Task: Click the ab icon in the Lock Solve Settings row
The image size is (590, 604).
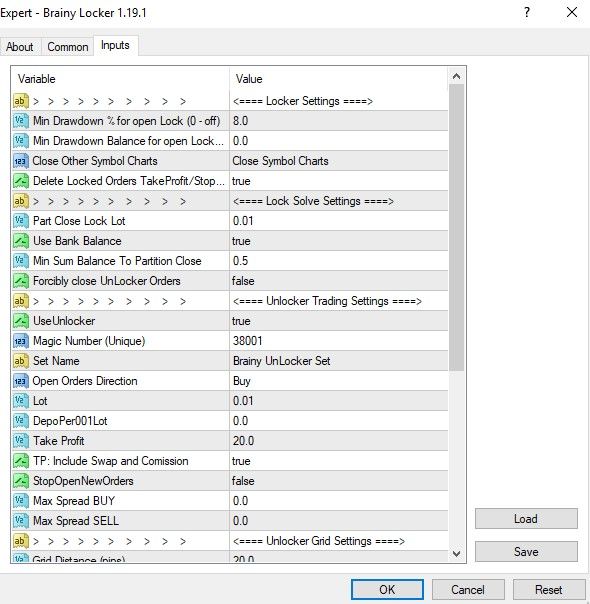Action: (x=20, y=201)
